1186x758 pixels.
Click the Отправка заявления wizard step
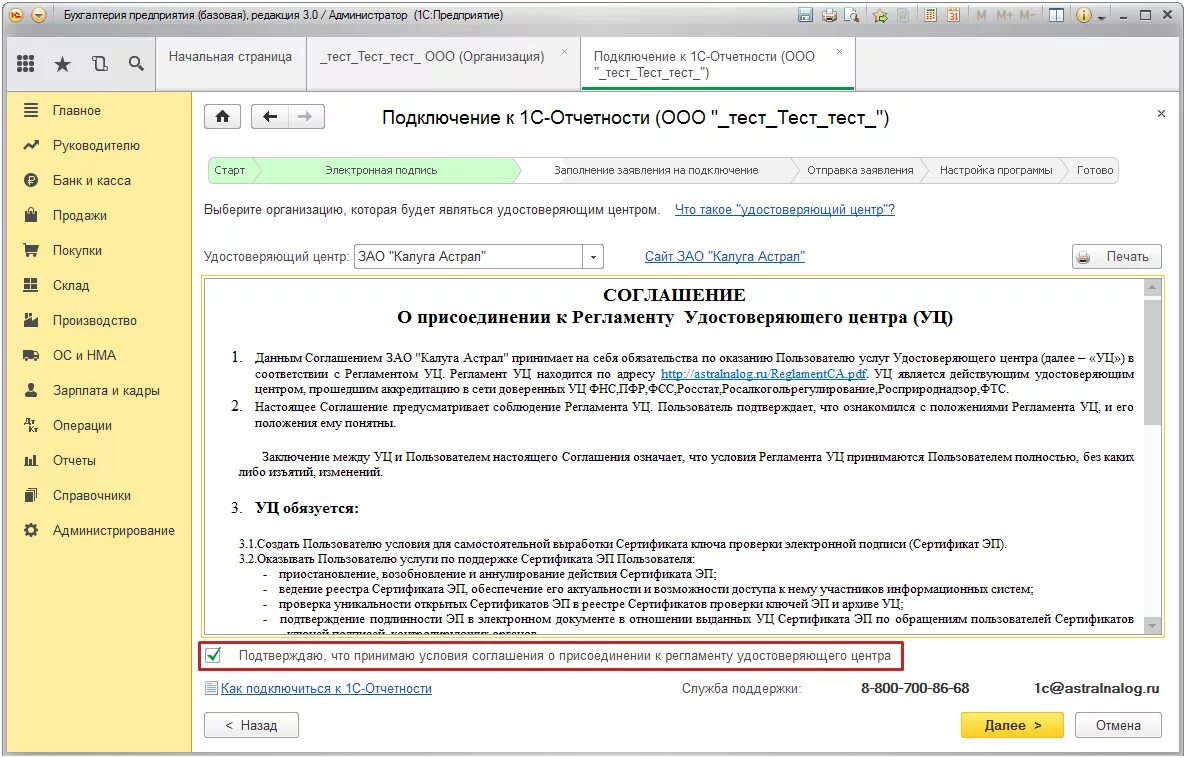(x=860, y=170)
